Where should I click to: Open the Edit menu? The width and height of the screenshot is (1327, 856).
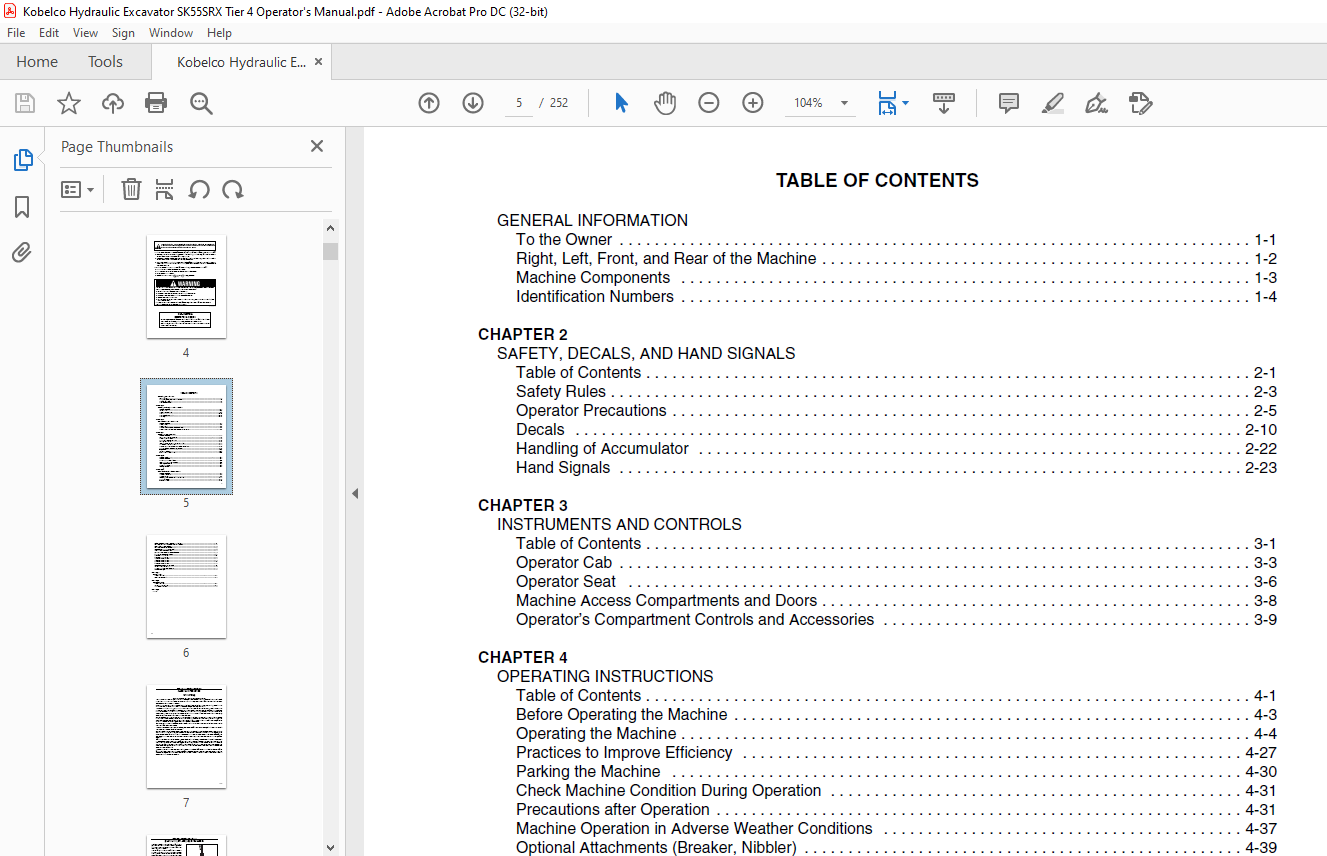tap(49, 33)
